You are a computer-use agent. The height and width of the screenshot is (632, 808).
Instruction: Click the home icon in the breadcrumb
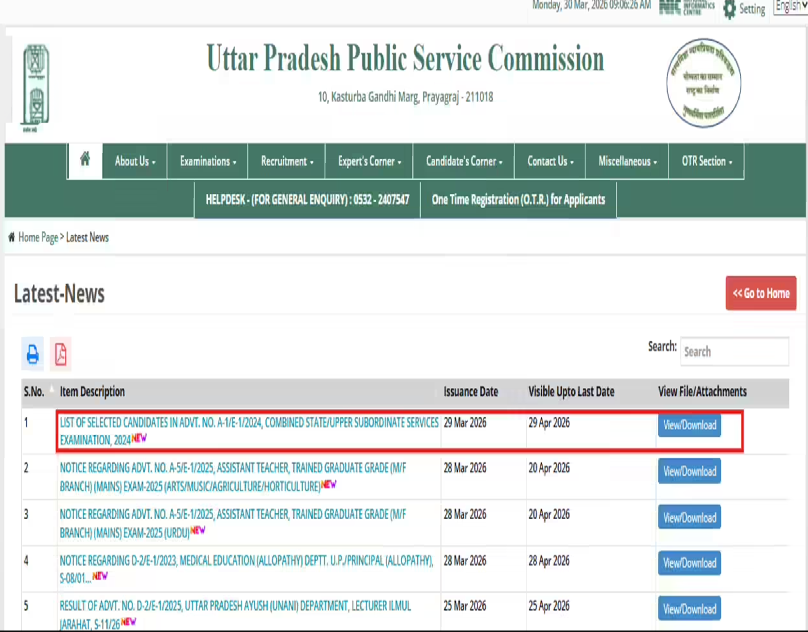tap(13, 237)
